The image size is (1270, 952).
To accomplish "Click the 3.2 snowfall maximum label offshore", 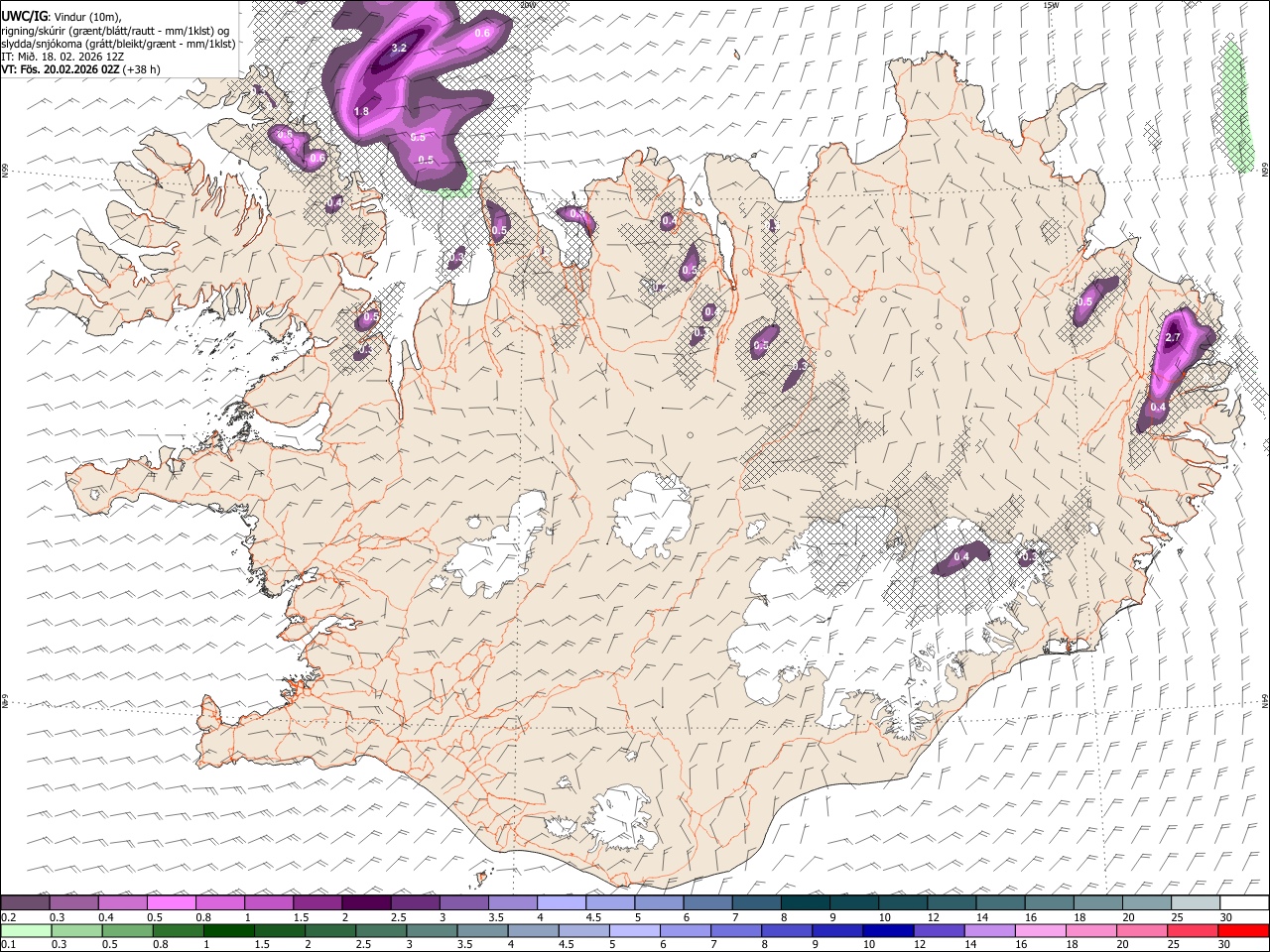I will tap(400, 48).
